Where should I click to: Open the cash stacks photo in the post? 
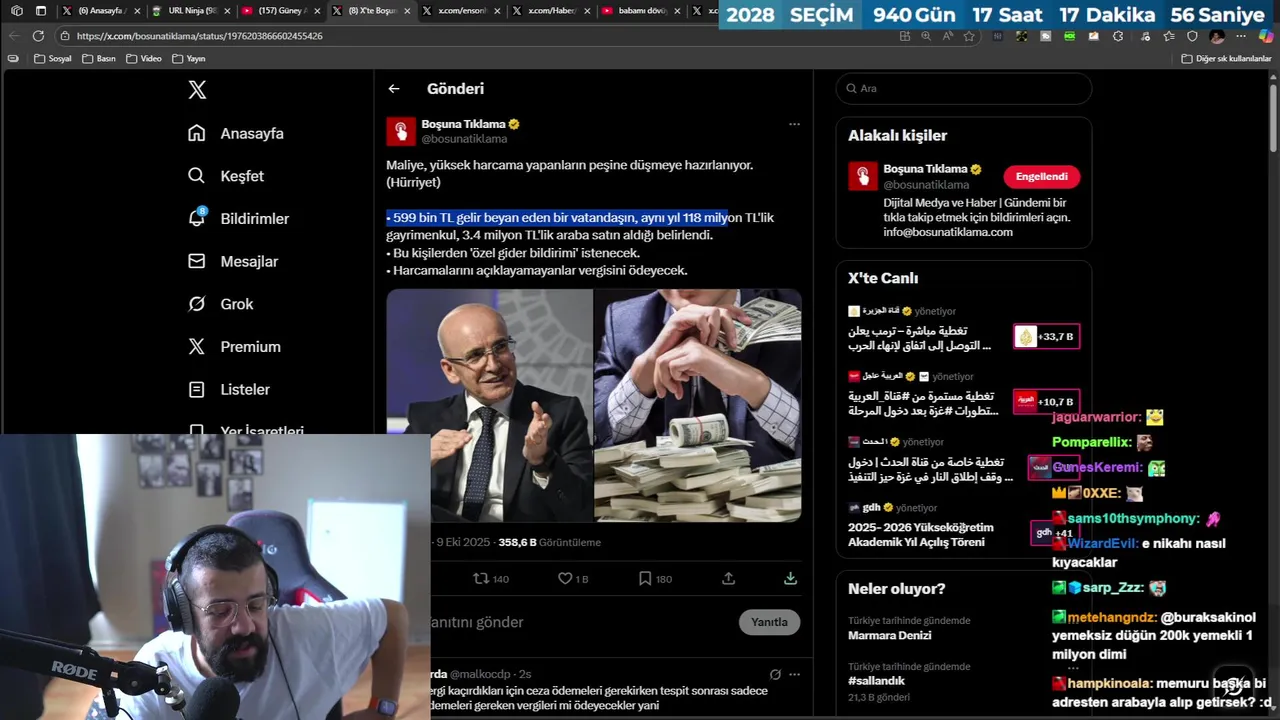pyautogui.click(x=698, y=406)
